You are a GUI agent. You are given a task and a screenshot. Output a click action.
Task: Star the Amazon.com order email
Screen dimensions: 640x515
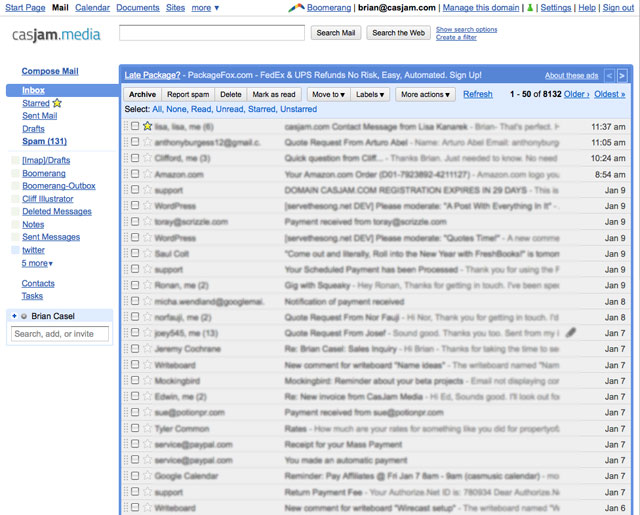pyautogui.click(x=147, y=174)
